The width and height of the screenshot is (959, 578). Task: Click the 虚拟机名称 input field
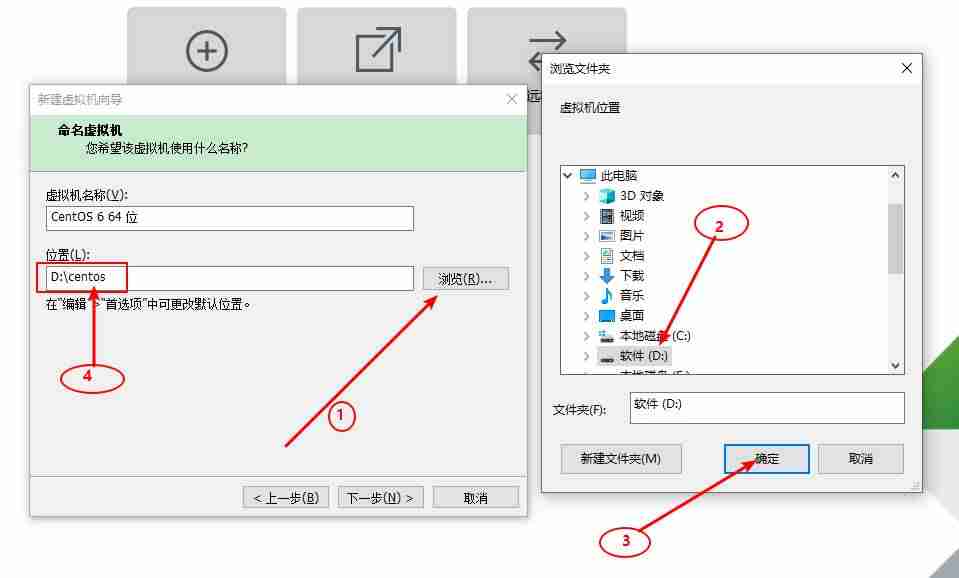point(230,218)
